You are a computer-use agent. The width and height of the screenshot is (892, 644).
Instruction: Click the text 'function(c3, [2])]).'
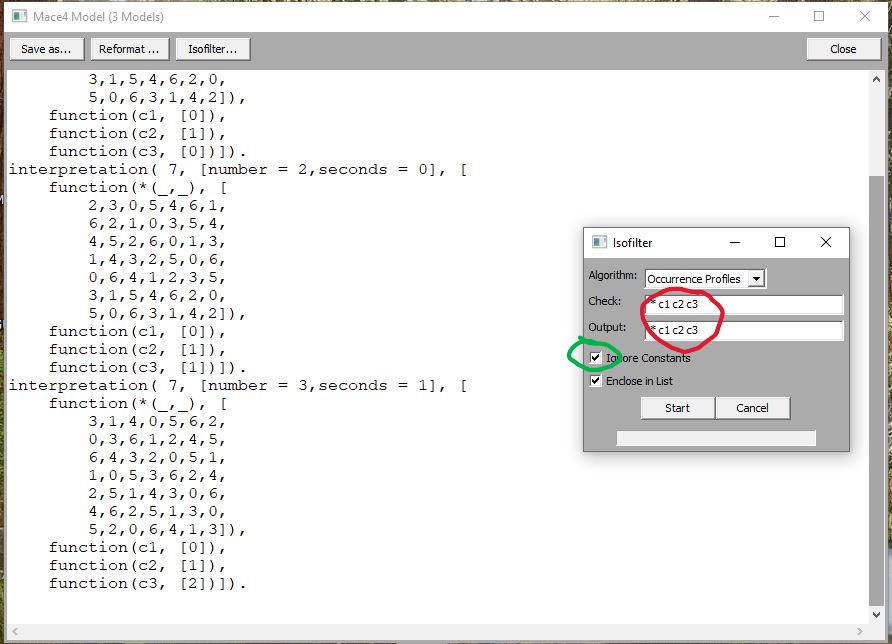[147, 584]
